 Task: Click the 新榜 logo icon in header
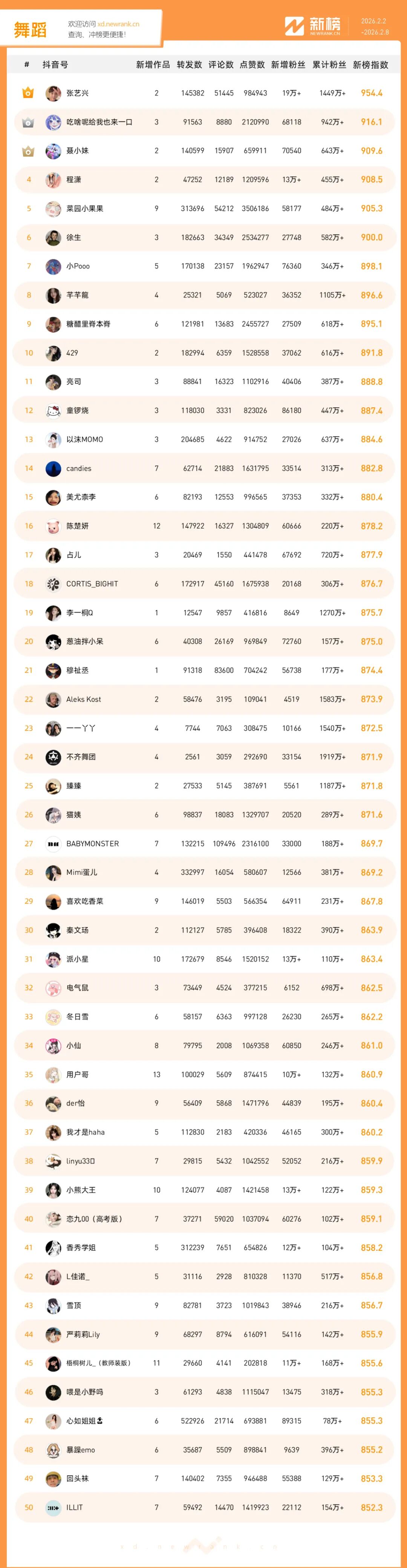[294, 26]
